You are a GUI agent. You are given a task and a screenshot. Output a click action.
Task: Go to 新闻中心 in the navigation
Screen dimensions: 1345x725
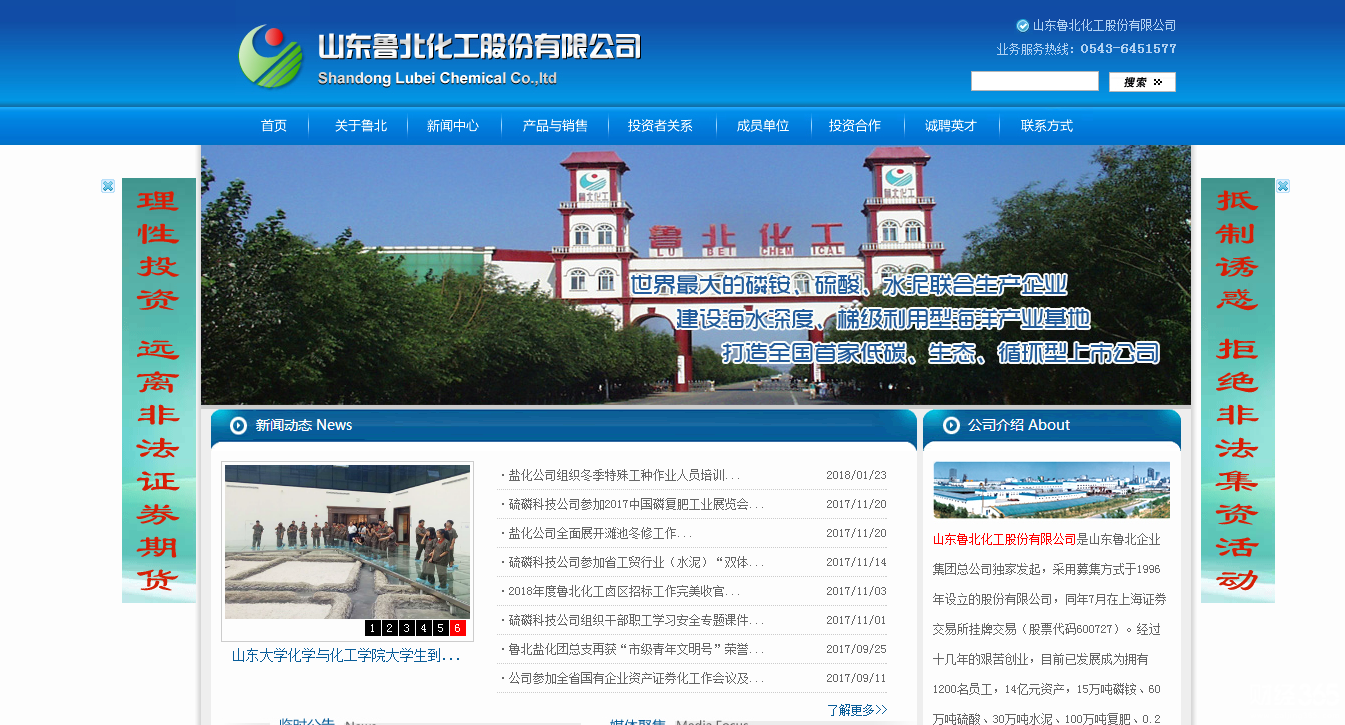(x=453, y=126)
